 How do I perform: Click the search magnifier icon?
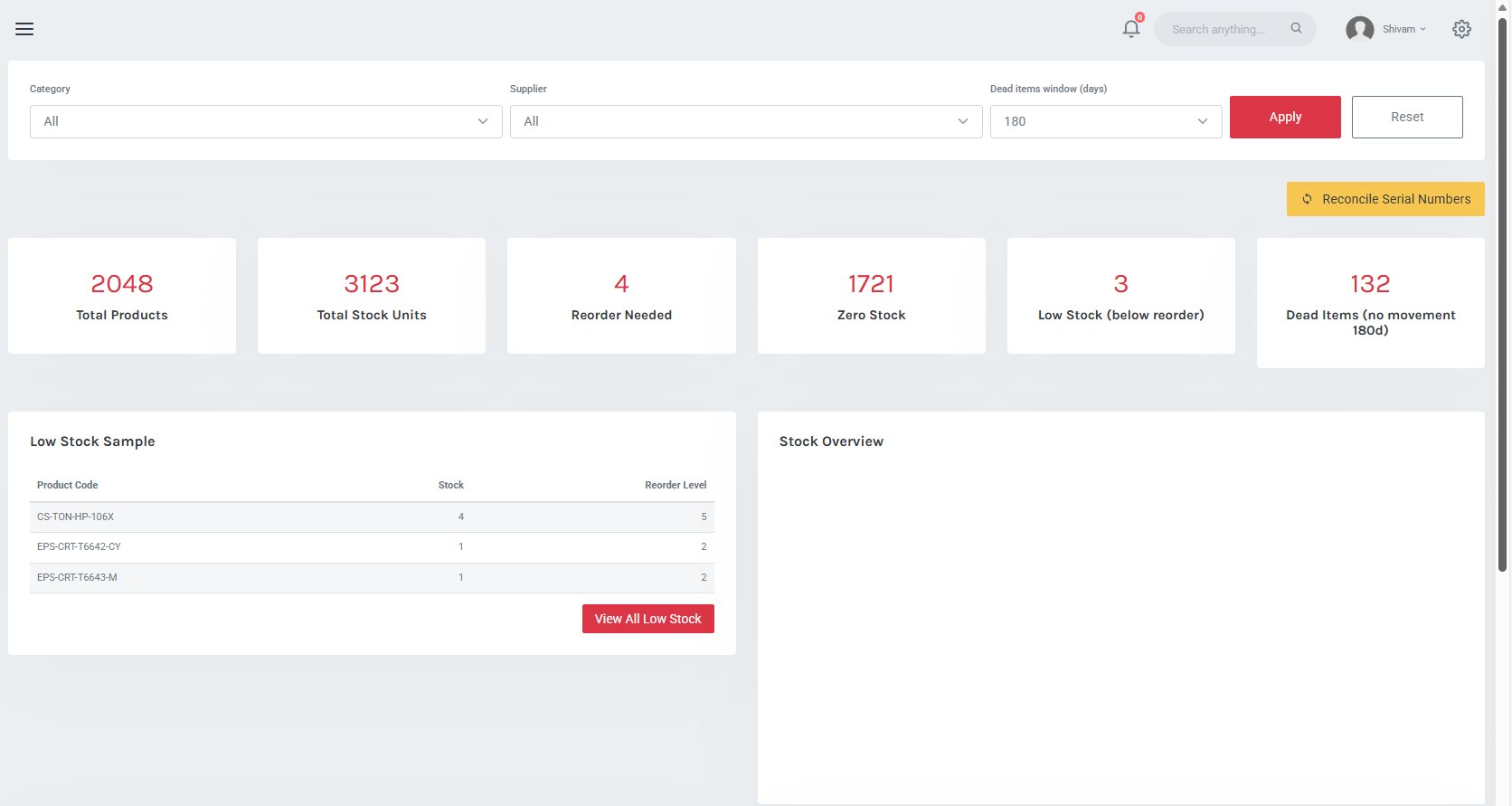click(x=1296, y=28)
